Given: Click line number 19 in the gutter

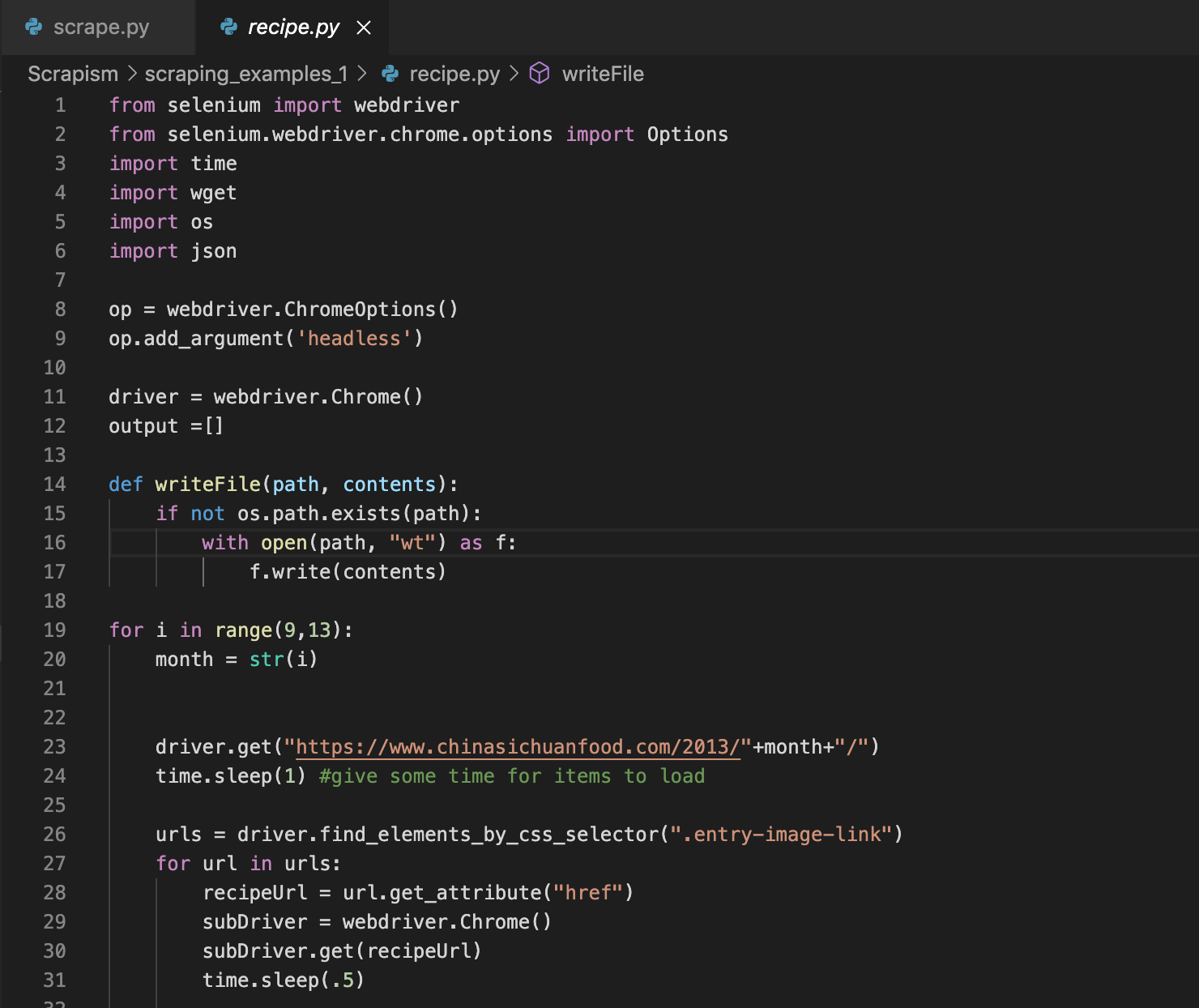Looking at the screenshot, I should click(54, 630).
